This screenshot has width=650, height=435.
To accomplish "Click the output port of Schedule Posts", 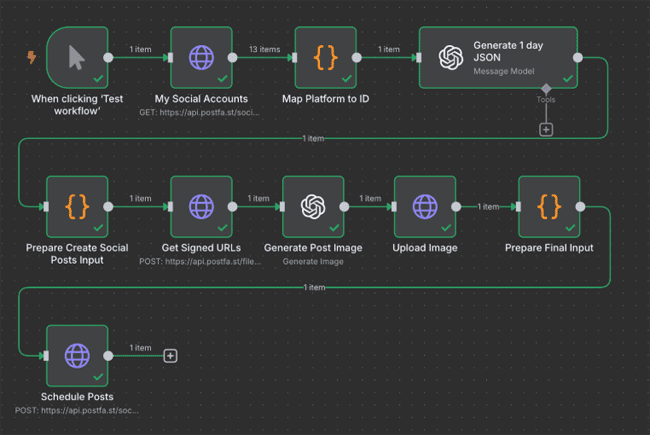I will click(108, 356).
